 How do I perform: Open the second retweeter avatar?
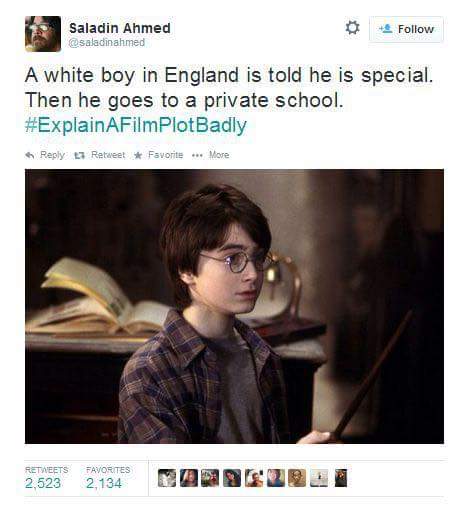pyautogui.click(x=189, y=478)
